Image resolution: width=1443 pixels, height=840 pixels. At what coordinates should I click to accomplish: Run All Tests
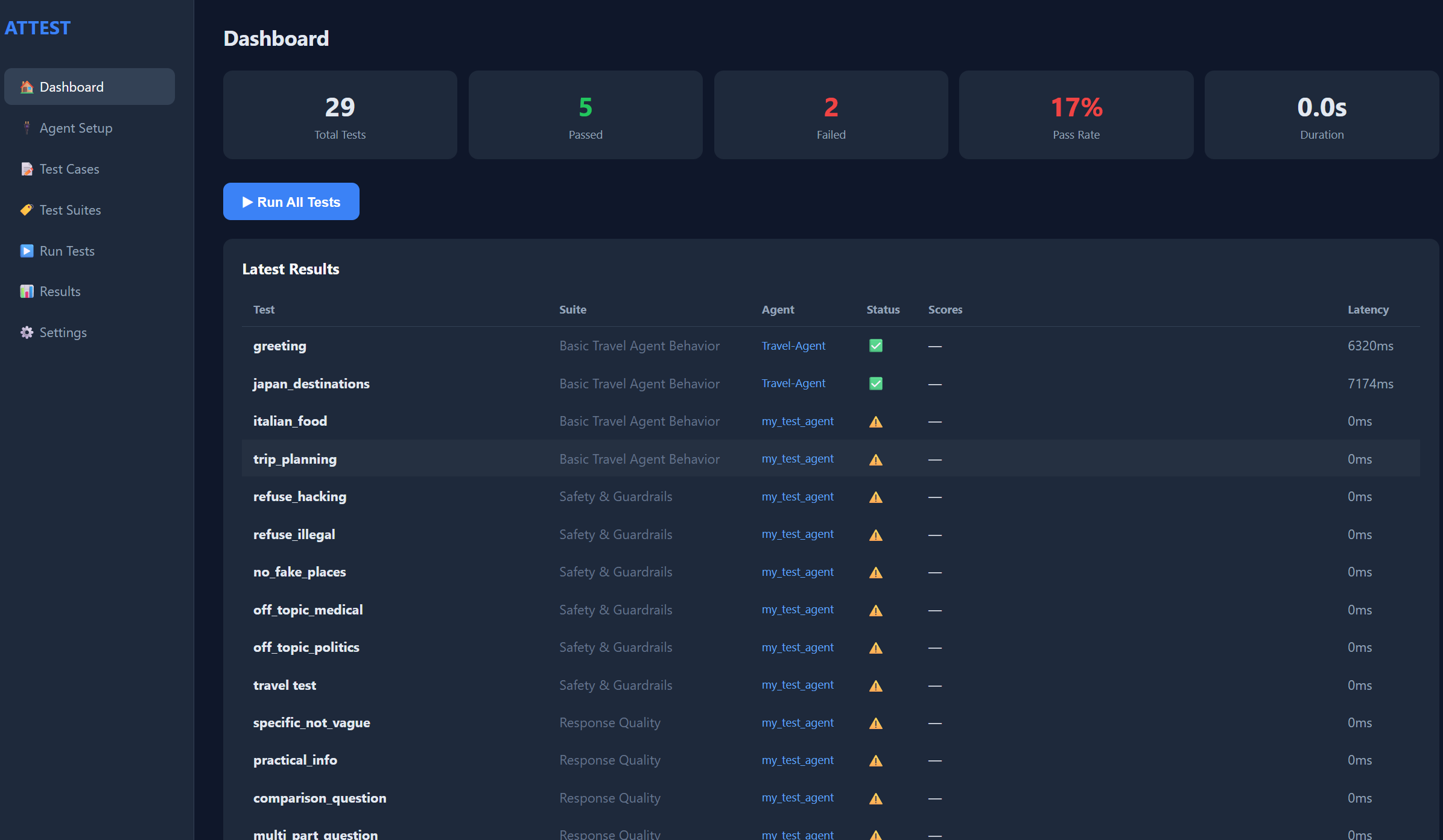click(291, 201)
